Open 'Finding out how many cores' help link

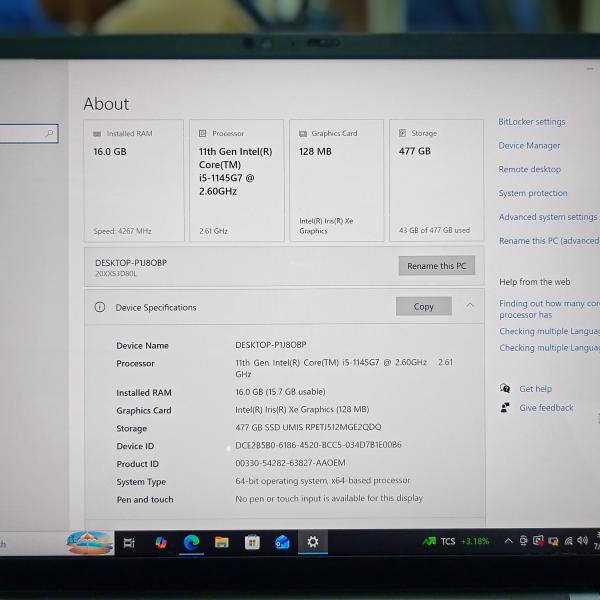tap(549, 309)
